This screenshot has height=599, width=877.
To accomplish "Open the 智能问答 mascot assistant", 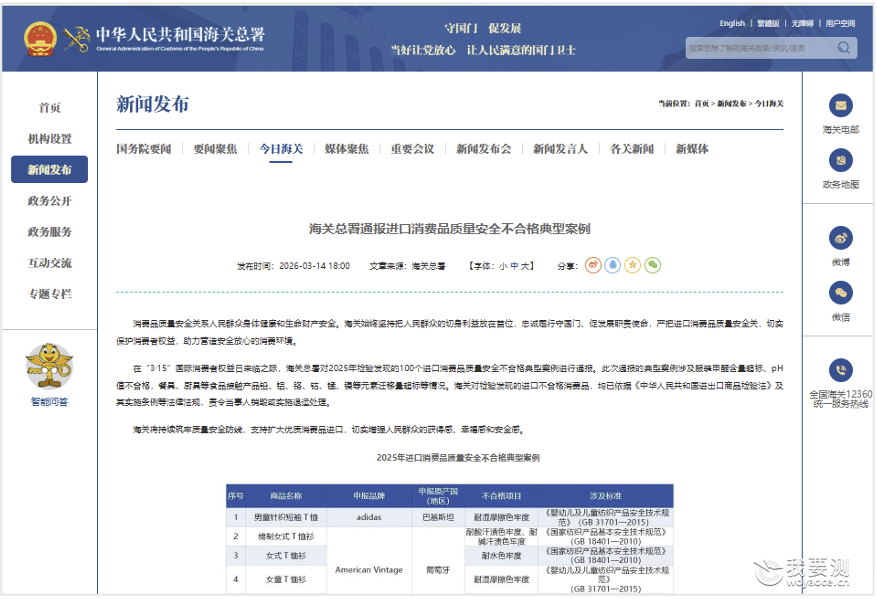I will click(49, 366).
